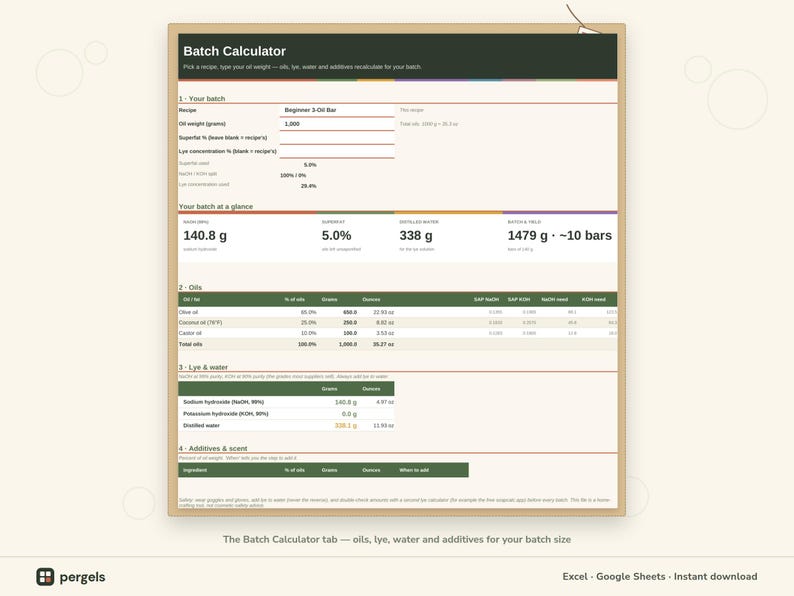Click the 'Castor oil' row name
The image size is (794, 596).
click(x=190, y=333)
